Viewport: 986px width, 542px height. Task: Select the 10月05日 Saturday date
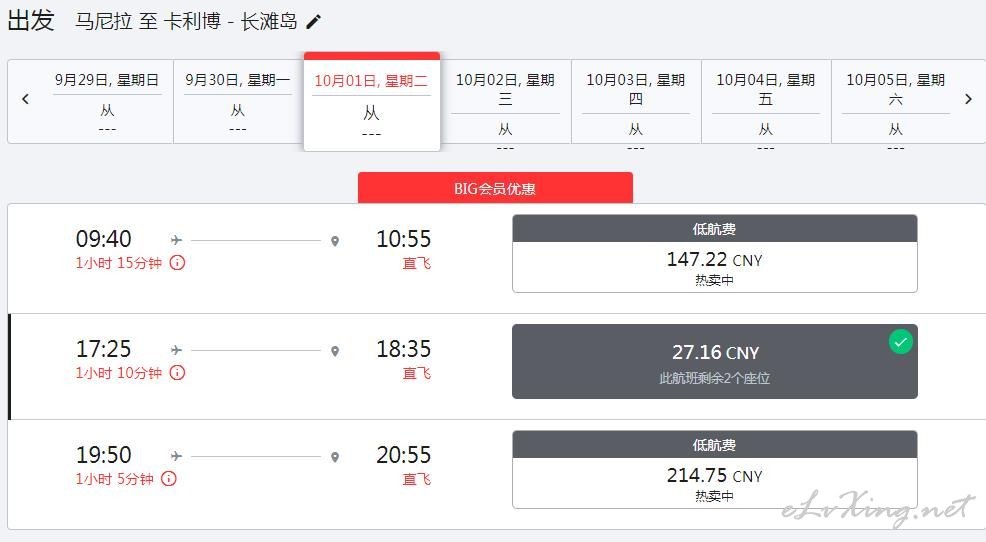[x=895, y=101]
